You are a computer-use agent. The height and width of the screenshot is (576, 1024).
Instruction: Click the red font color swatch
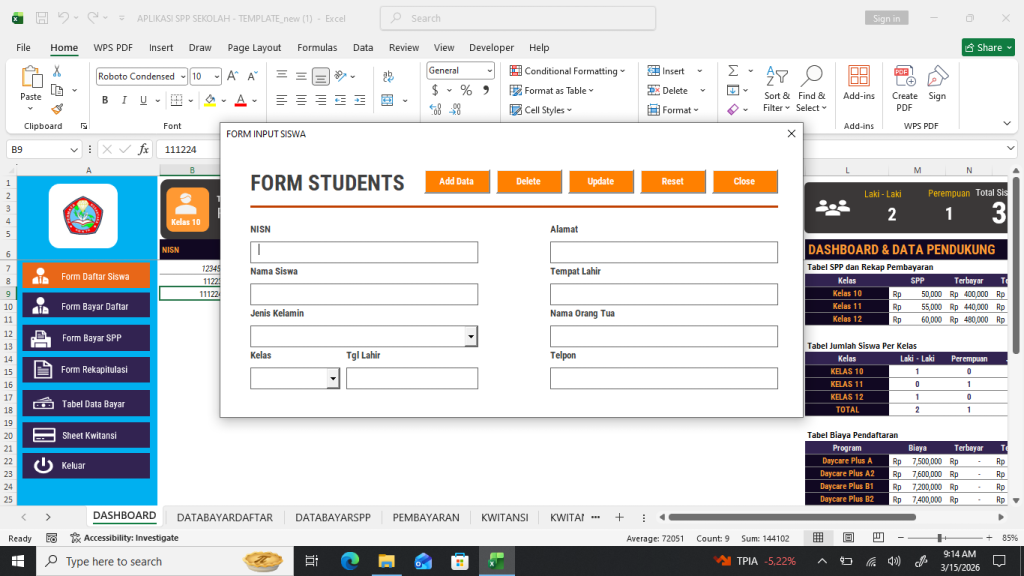click(239, 100)
